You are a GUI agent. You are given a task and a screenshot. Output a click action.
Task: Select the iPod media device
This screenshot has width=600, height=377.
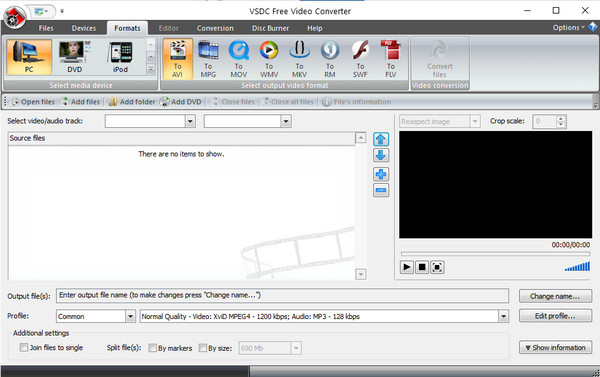[120, 57]
